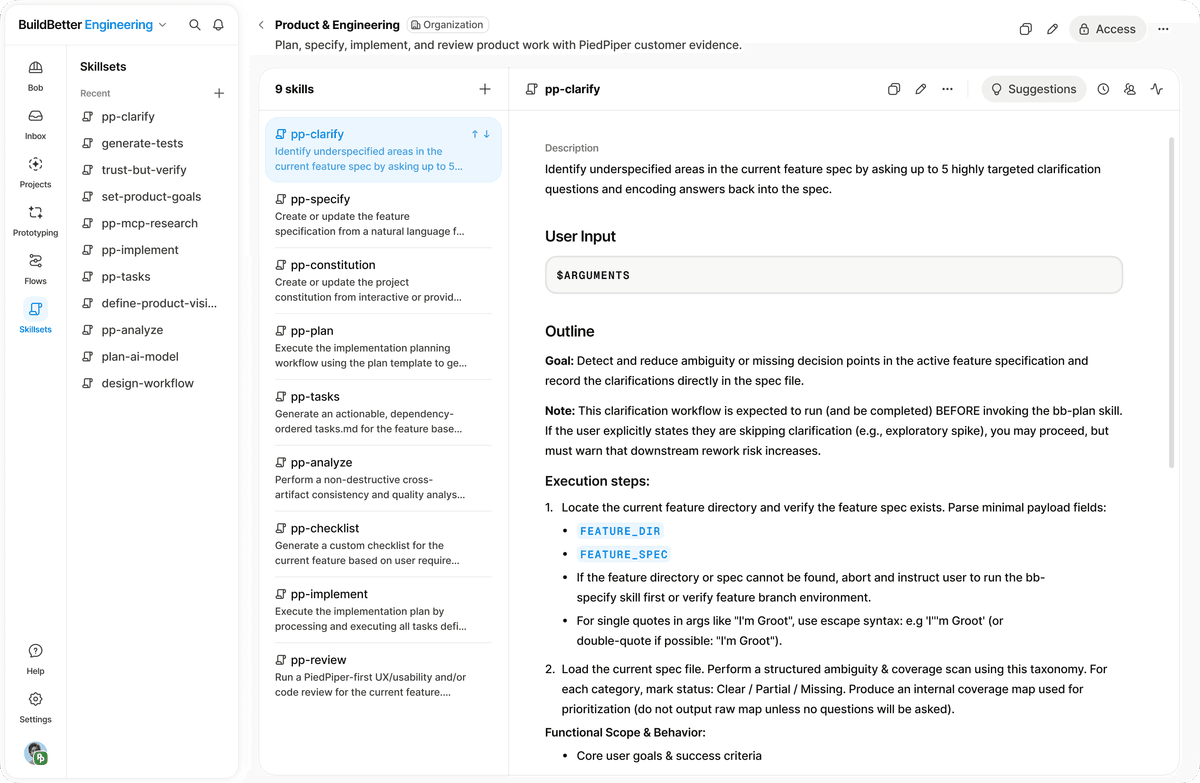1200x783 pixels.
Task: Click the FEATURE_SPEC code tag
Action: [x=624, y=554]
